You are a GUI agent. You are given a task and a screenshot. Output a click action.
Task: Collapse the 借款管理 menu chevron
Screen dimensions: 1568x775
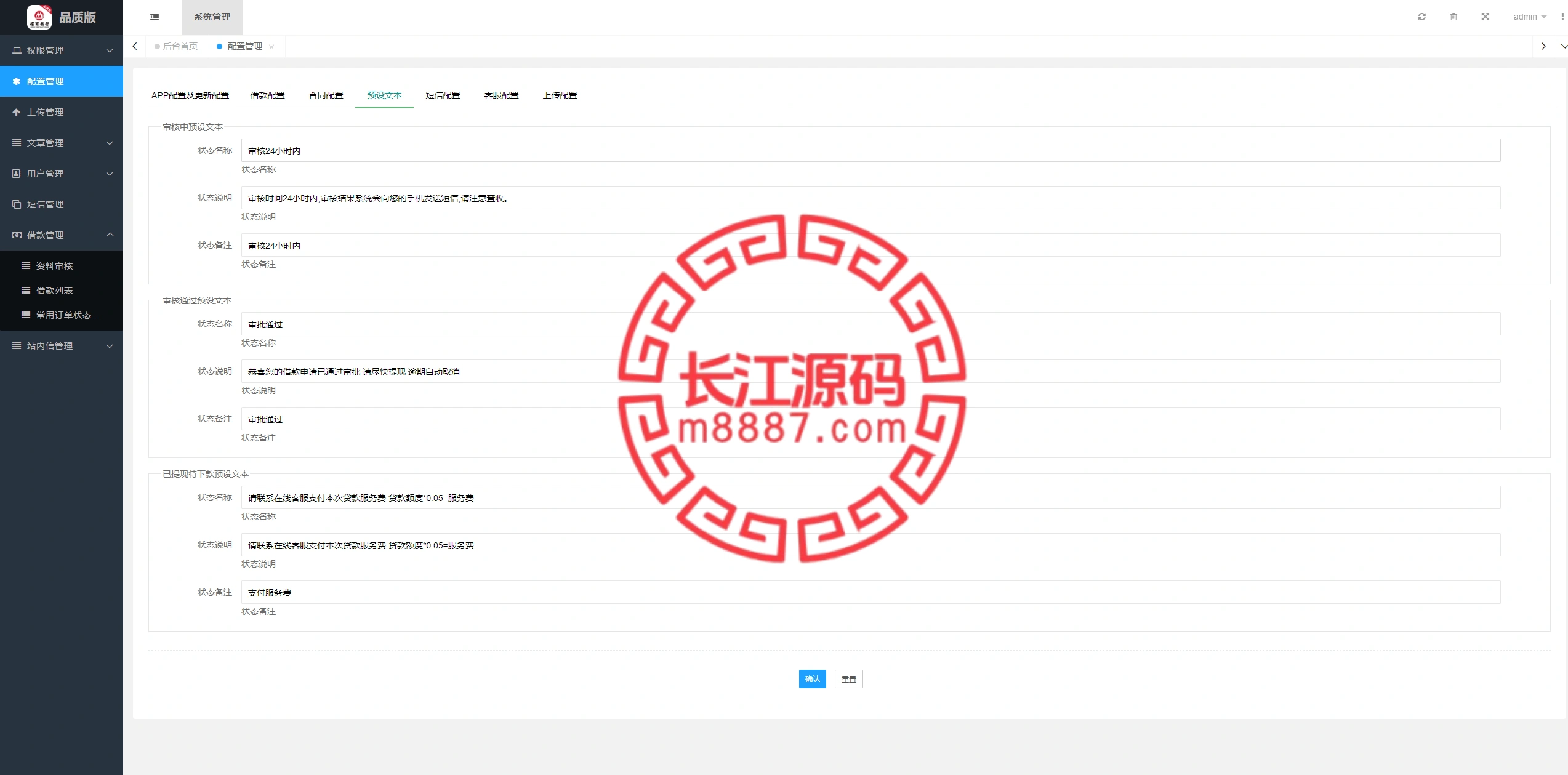pos(110,235)
